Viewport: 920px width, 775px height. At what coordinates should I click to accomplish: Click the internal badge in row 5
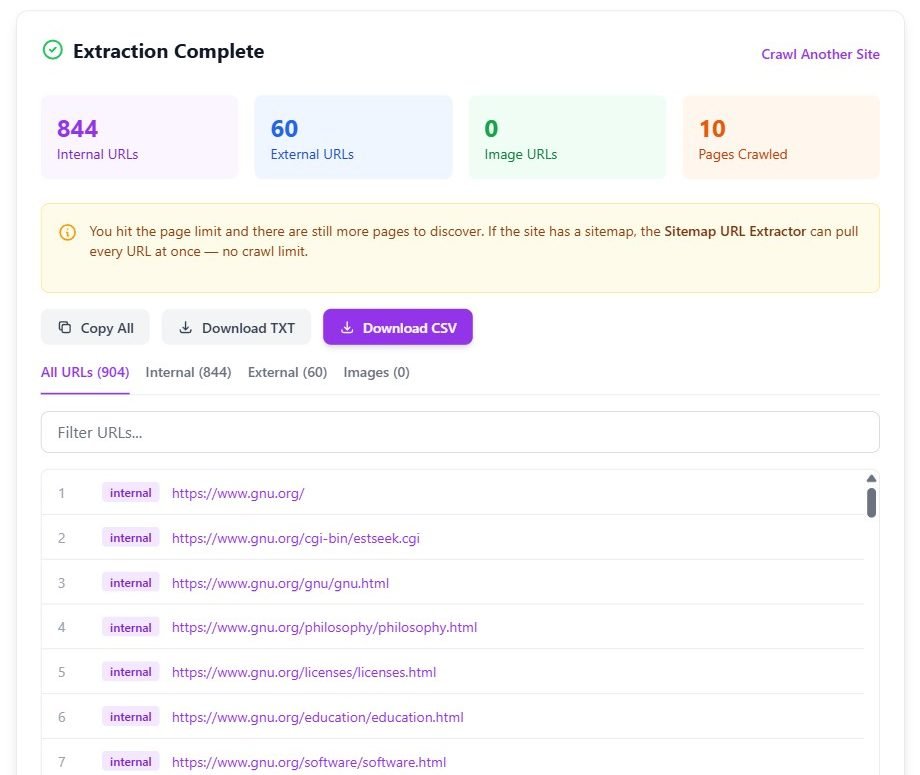[x=130, y=672]
